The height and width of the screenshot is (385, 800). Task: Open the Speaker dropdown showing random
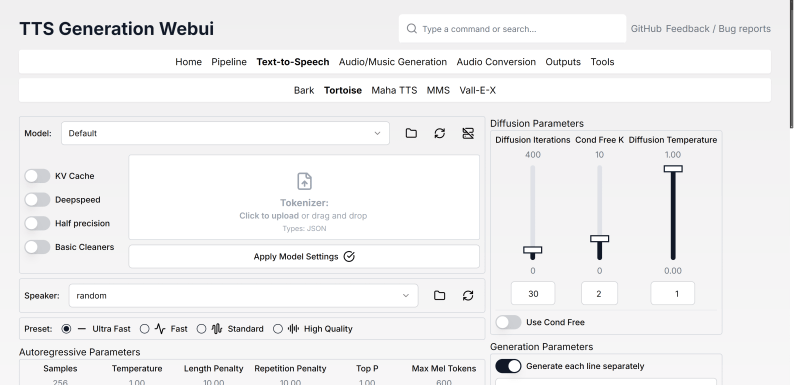243,295
